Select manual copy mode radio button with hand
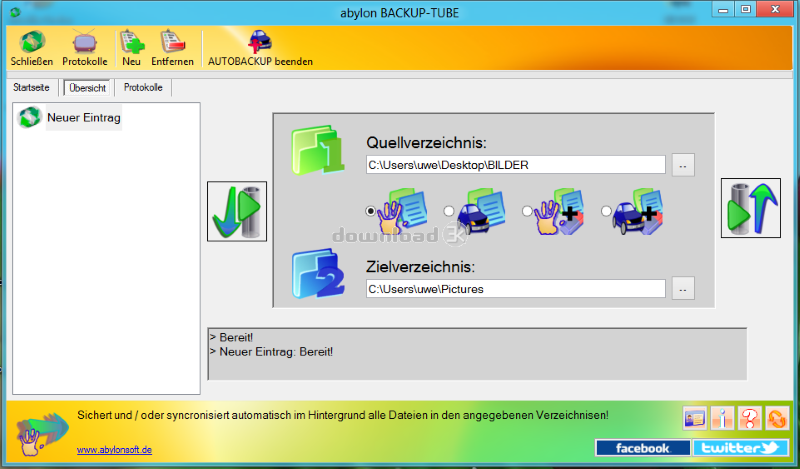The image size is (800, 469). pos(371,211)
